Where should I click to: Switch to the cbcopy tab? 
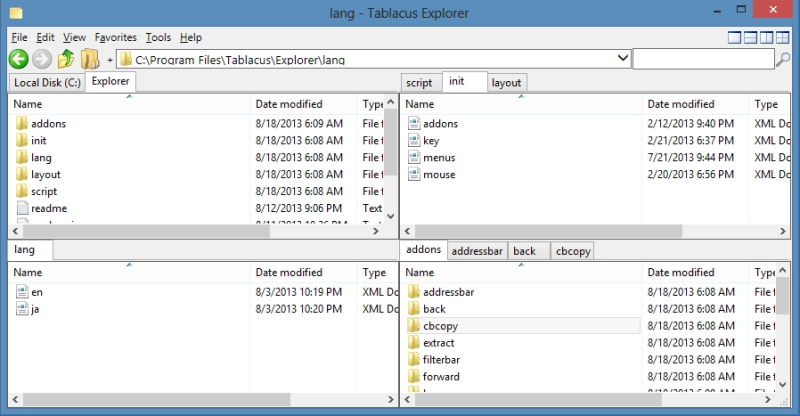[x=572, y=251]
